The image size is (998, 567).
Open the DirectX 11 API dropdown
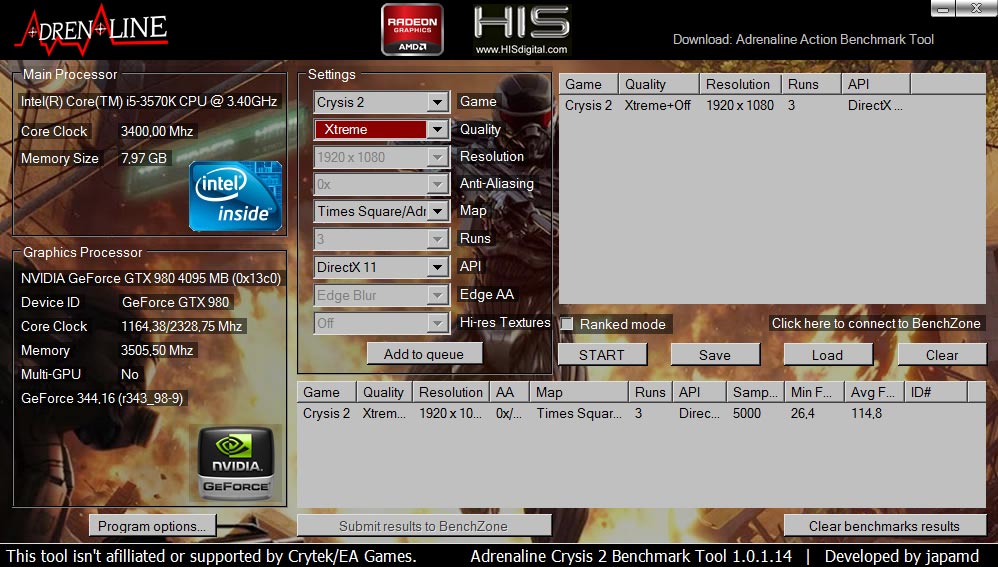[x=437, y=267]
